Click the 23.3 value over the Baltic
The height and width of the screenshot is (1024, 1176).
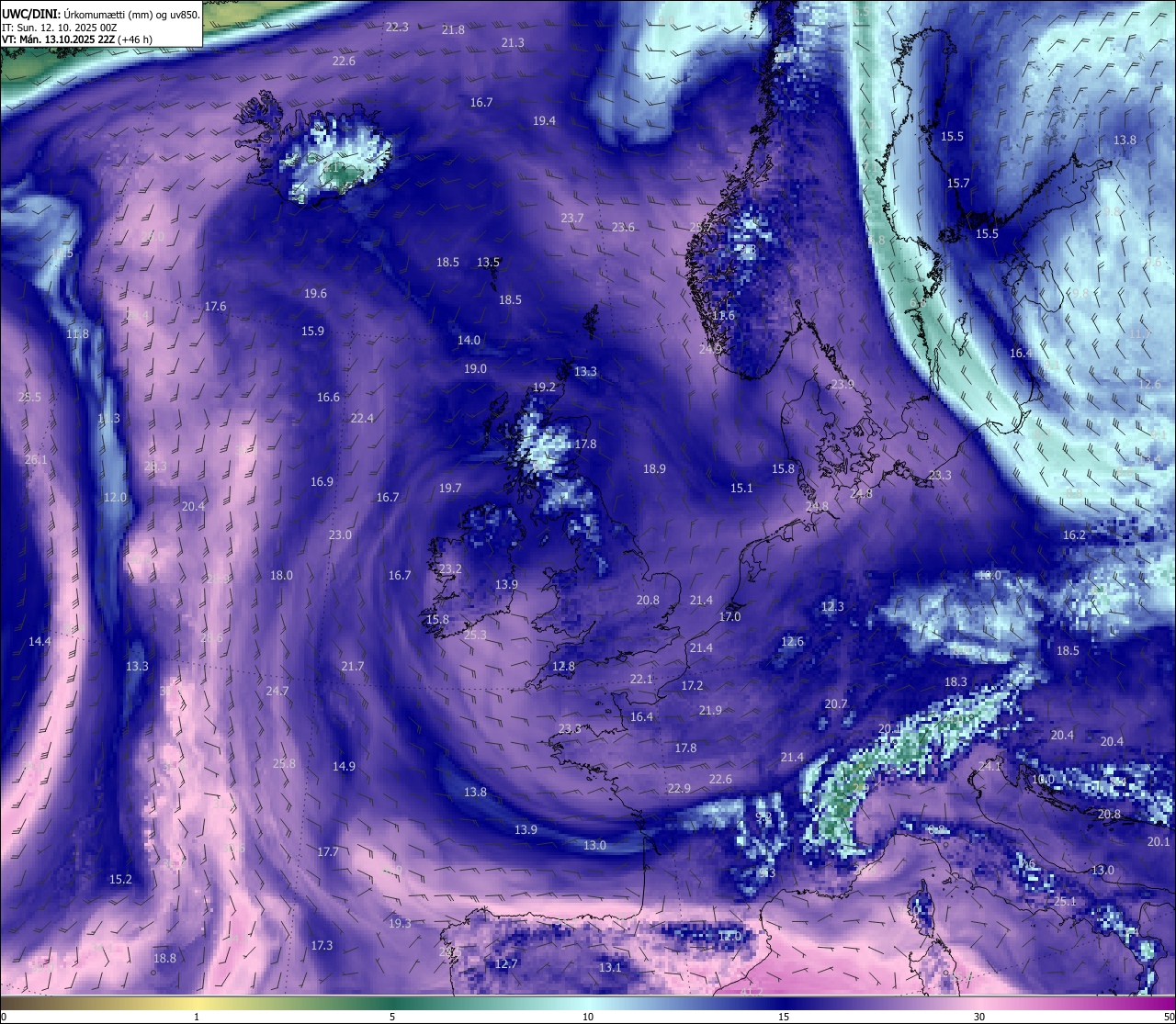(x=940, y=476)
